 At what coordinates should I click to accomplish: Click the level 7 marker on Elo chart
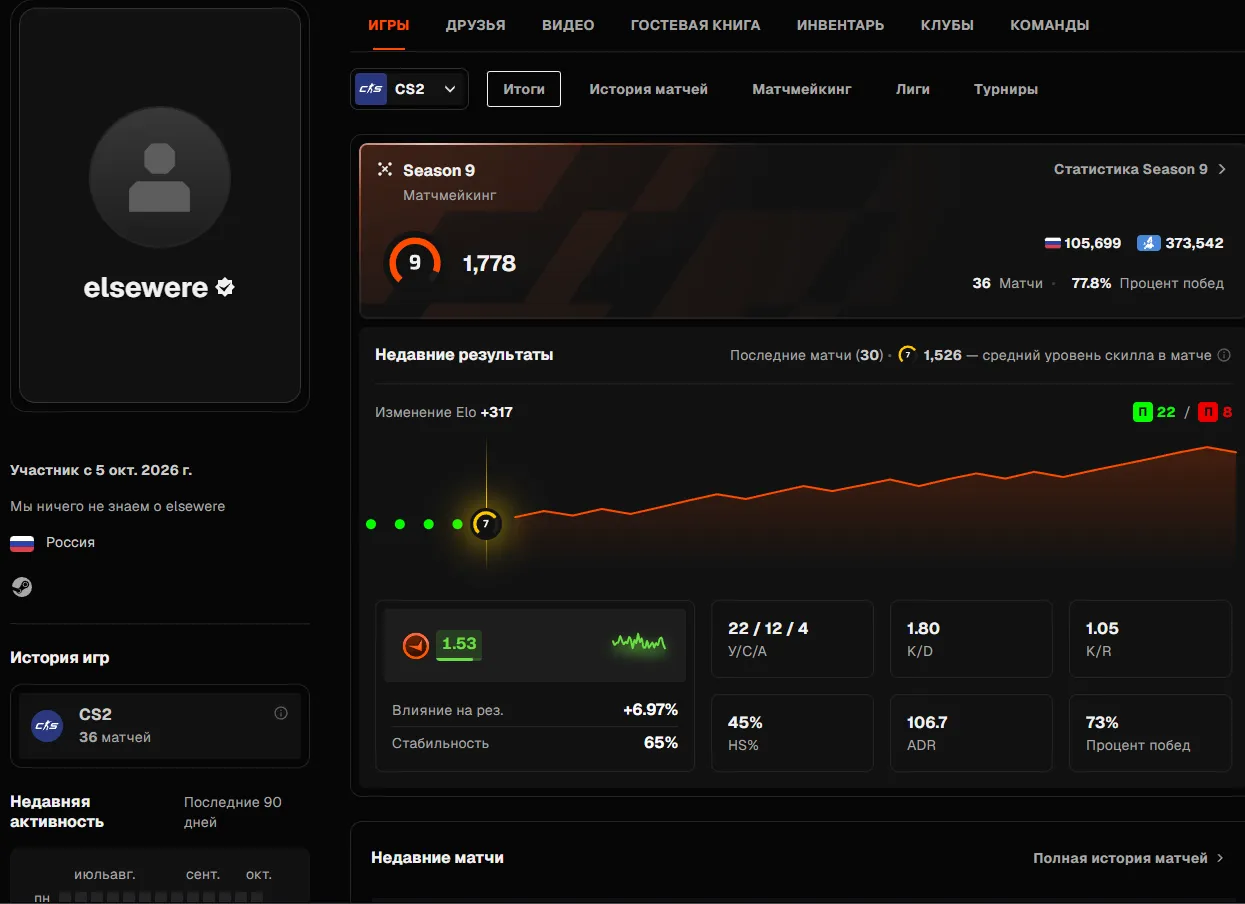coord(486,523)
